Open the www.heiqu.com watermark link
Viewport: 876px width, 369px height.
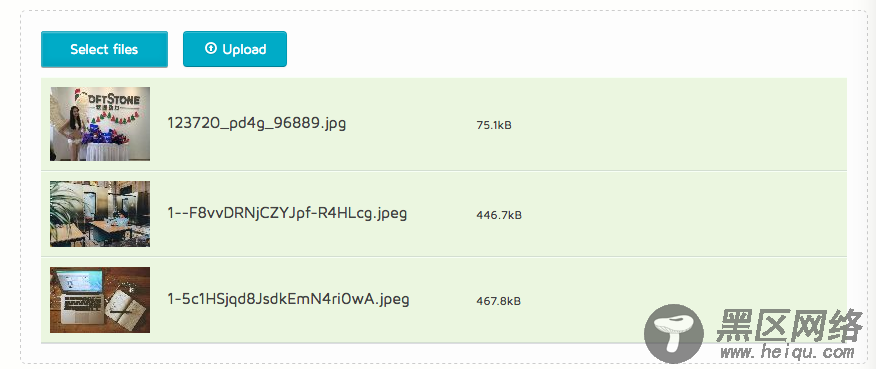point(787,353)
